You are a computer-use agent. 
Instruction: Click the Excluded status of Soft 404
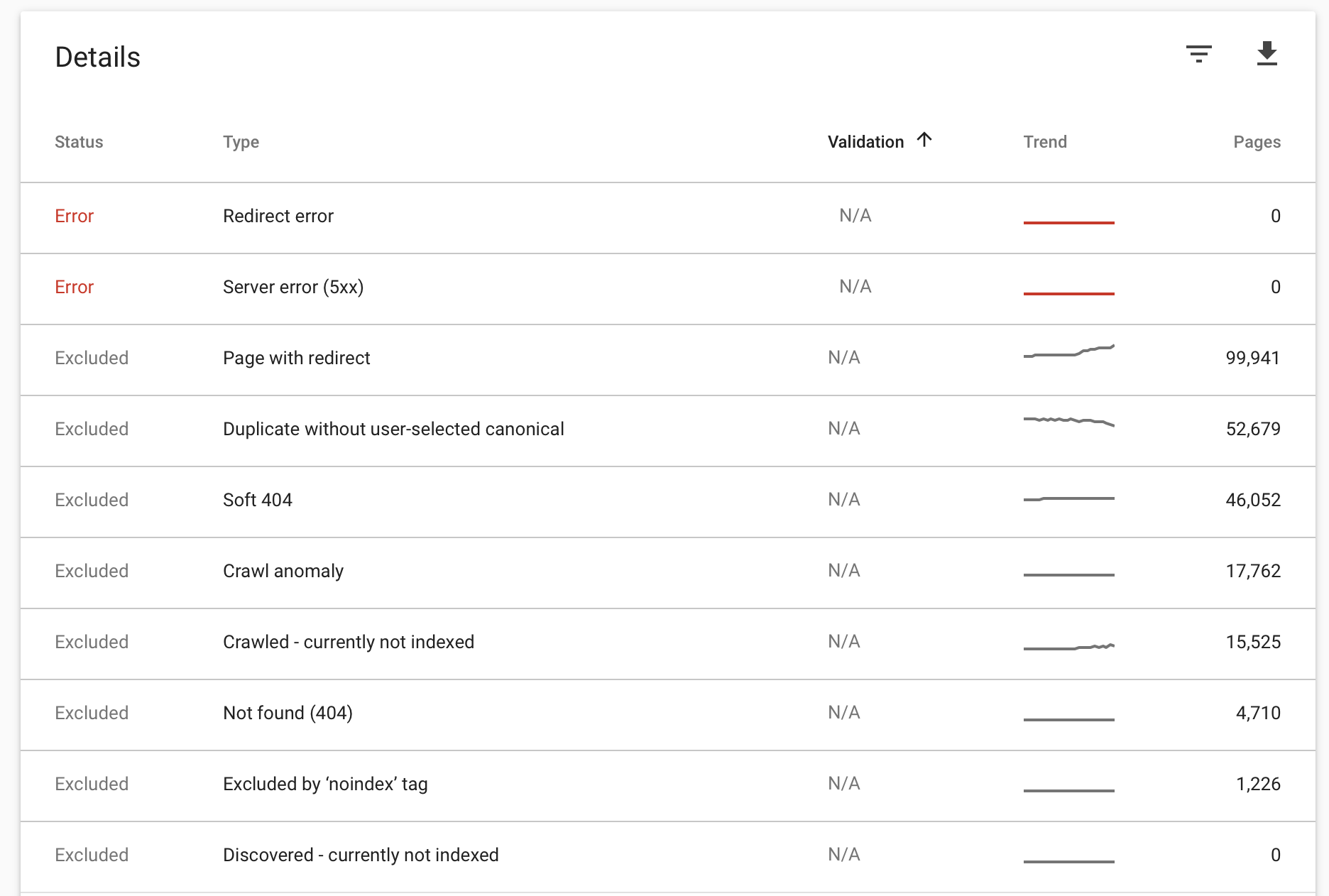point(92,500)
